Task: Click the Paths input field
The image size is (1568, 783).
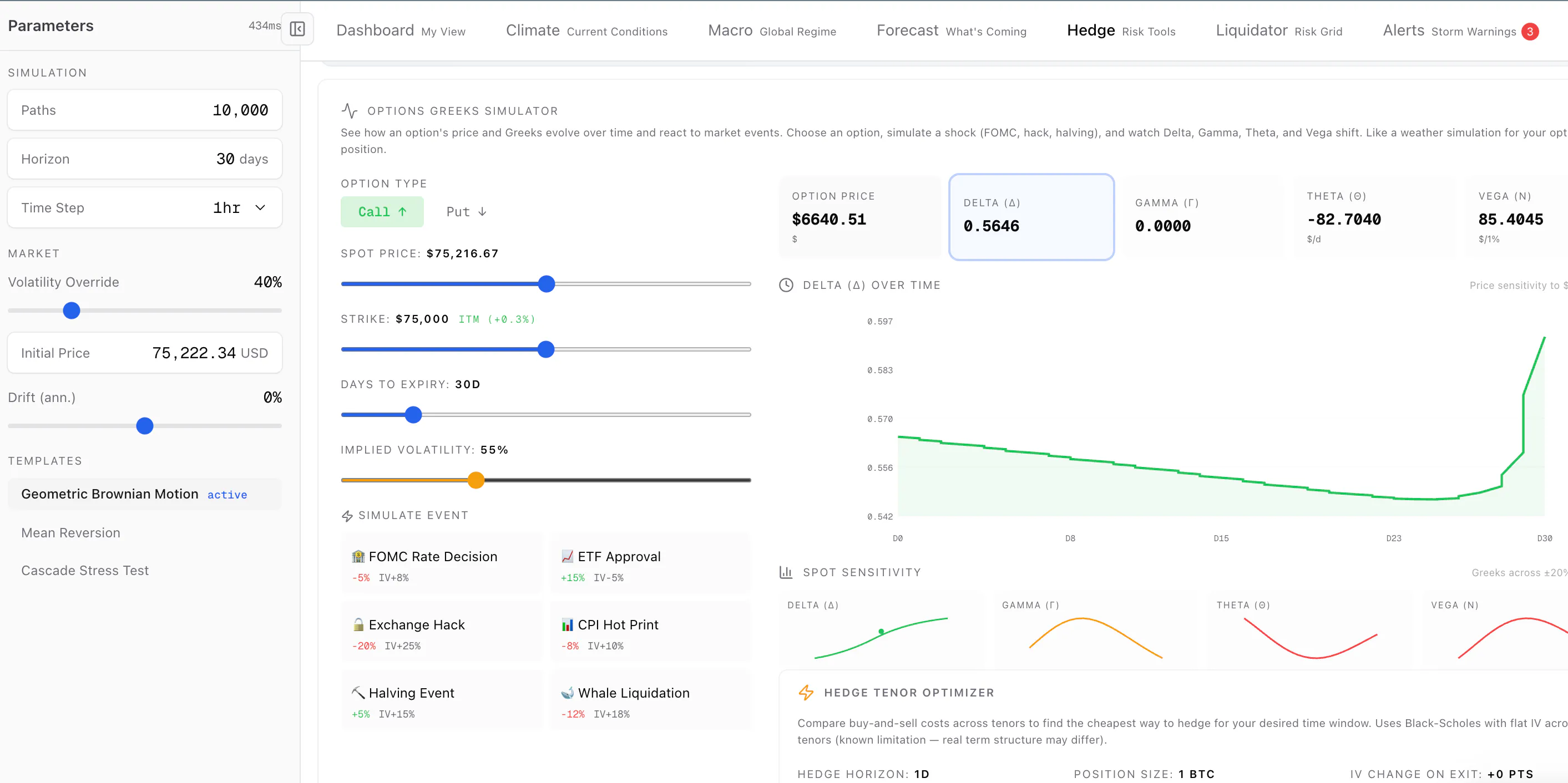Action: [x=145, y=110]
